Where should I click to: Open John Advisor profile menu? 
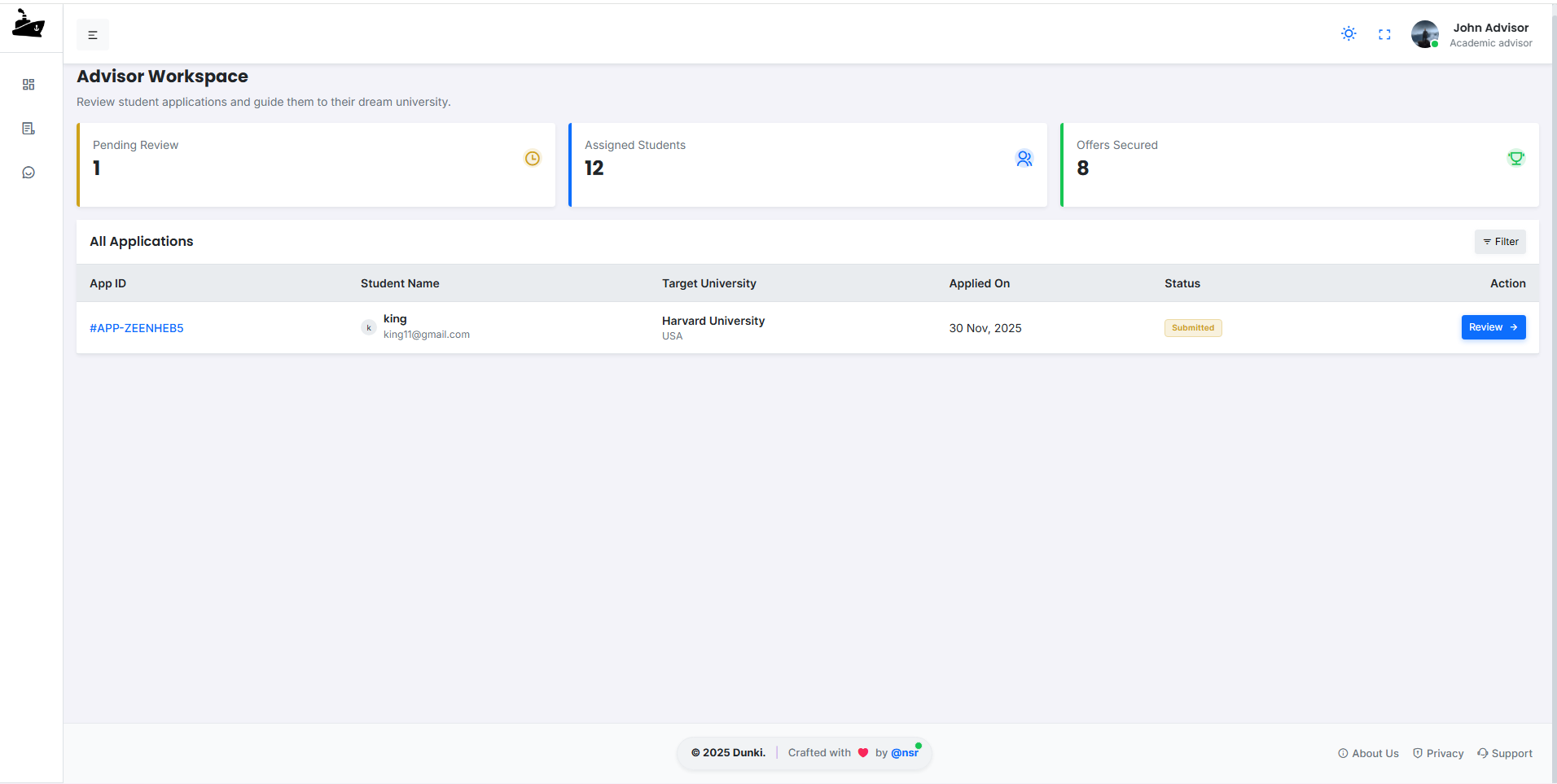1490,34
